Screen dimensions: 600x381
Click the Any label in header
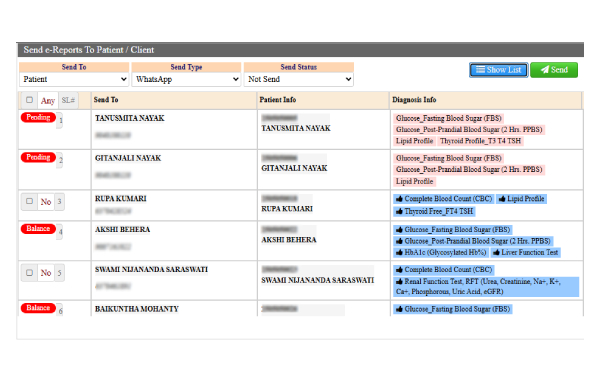coord(48,101)
